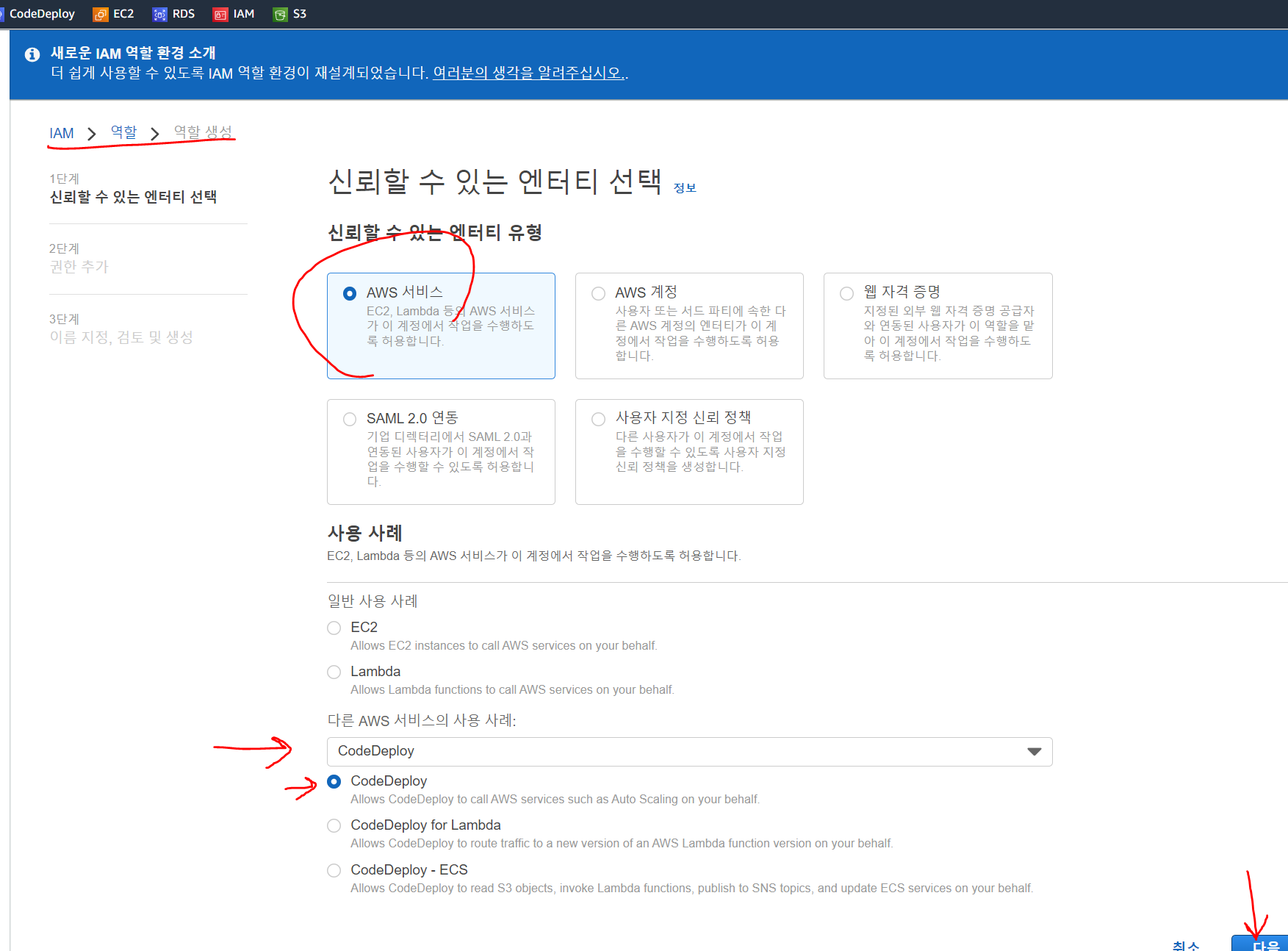
Task: Select step 3 이름 지정, 검토 및 생성
Action: (121, 337)
